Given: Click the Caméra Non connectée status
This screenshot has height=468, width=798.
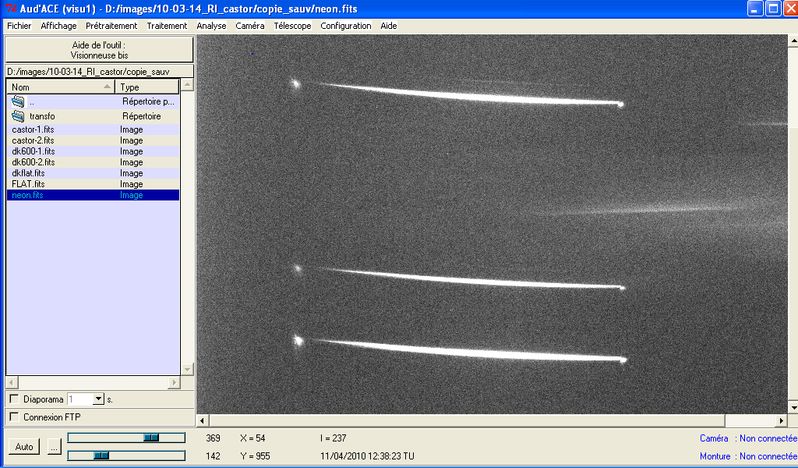Looking at the screenshot, I should coord(748,438).
